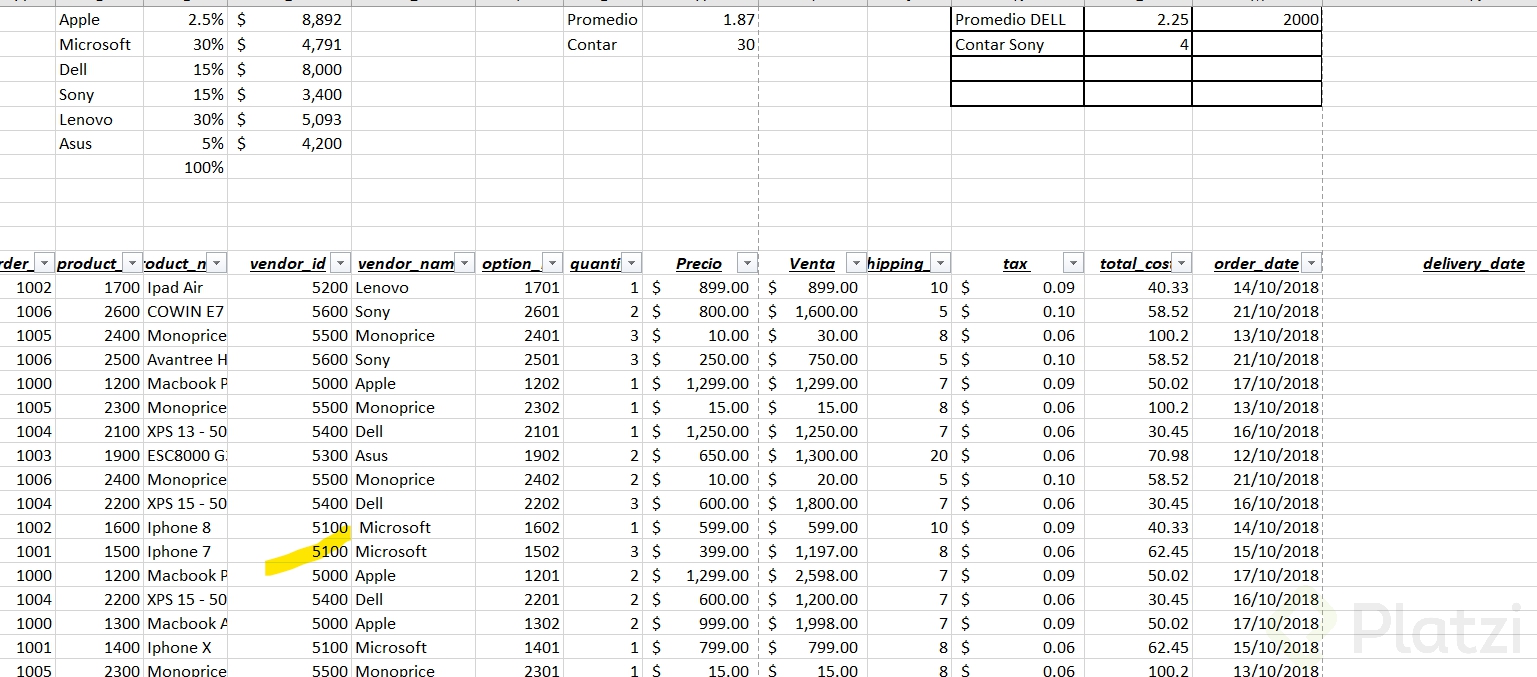Click option id cell 1401
The width and height of the screenshot is (1537, 677).
(x=519, y=647)
